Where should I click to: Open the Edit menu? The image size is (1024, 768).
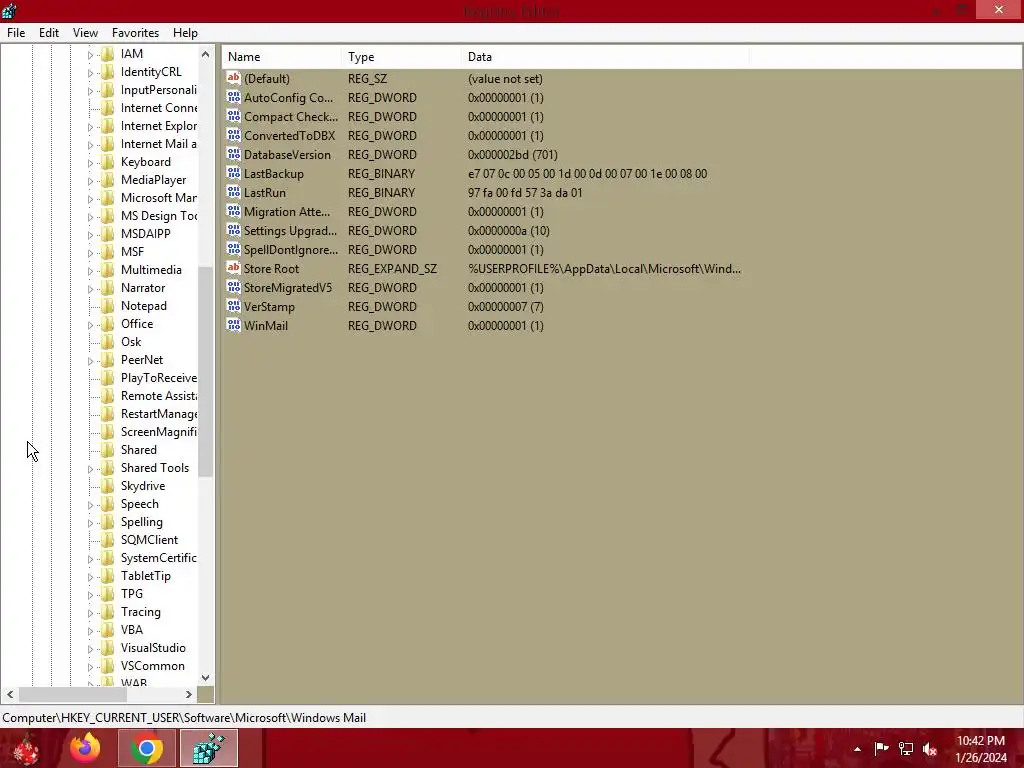click(48, 33)
